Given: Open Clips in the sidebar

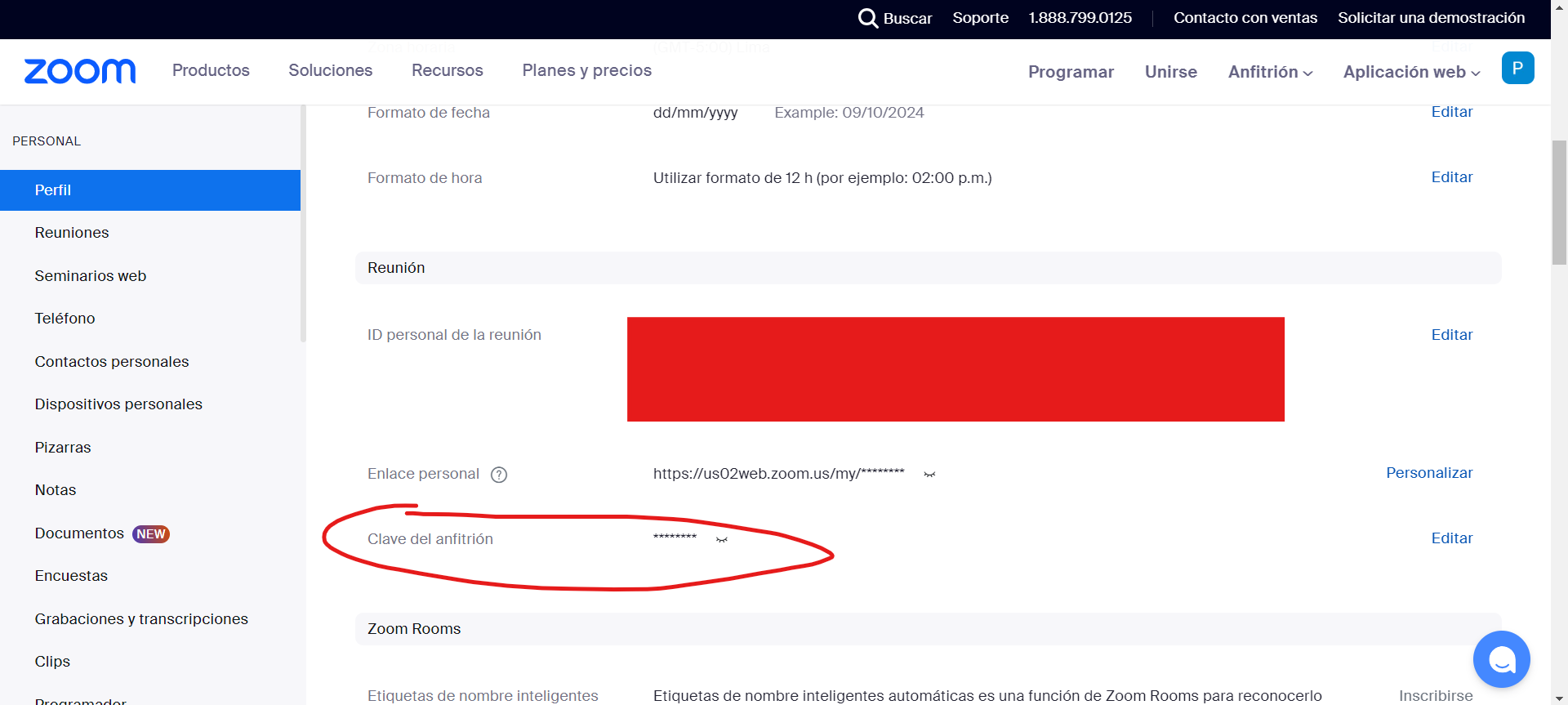Looking at the screenshot, I should (52, 662).
